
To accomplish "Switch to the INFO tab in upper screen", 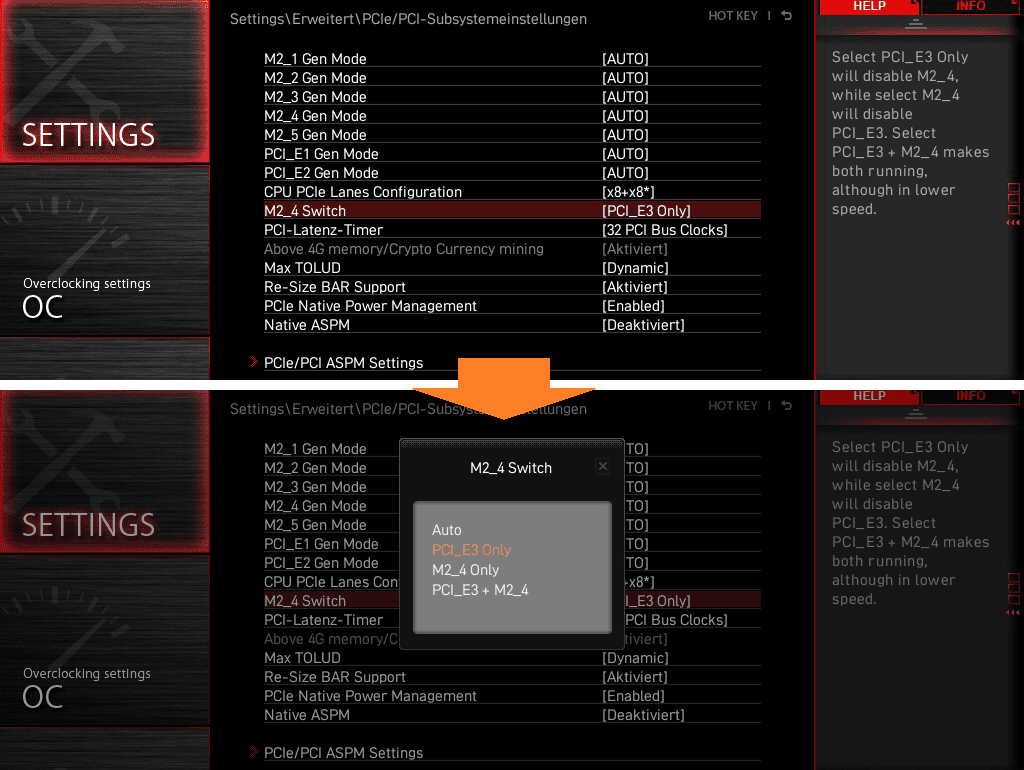I will [970, 7].
